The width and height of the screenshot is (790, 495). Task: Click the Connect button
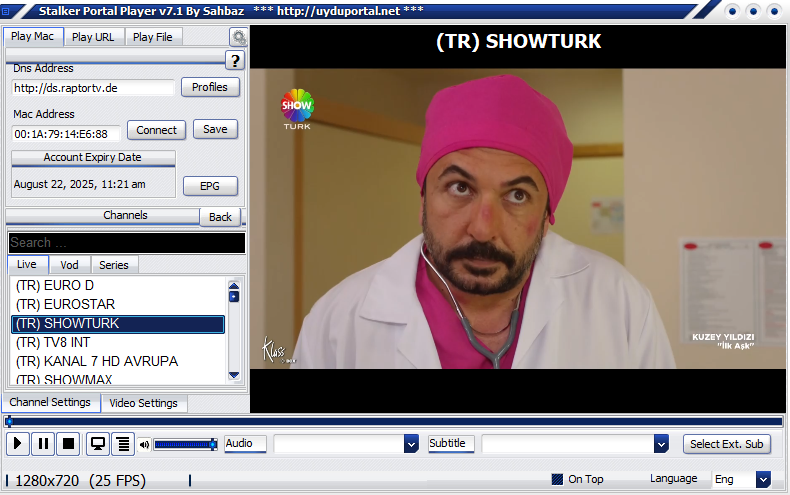tap(157, 130)
